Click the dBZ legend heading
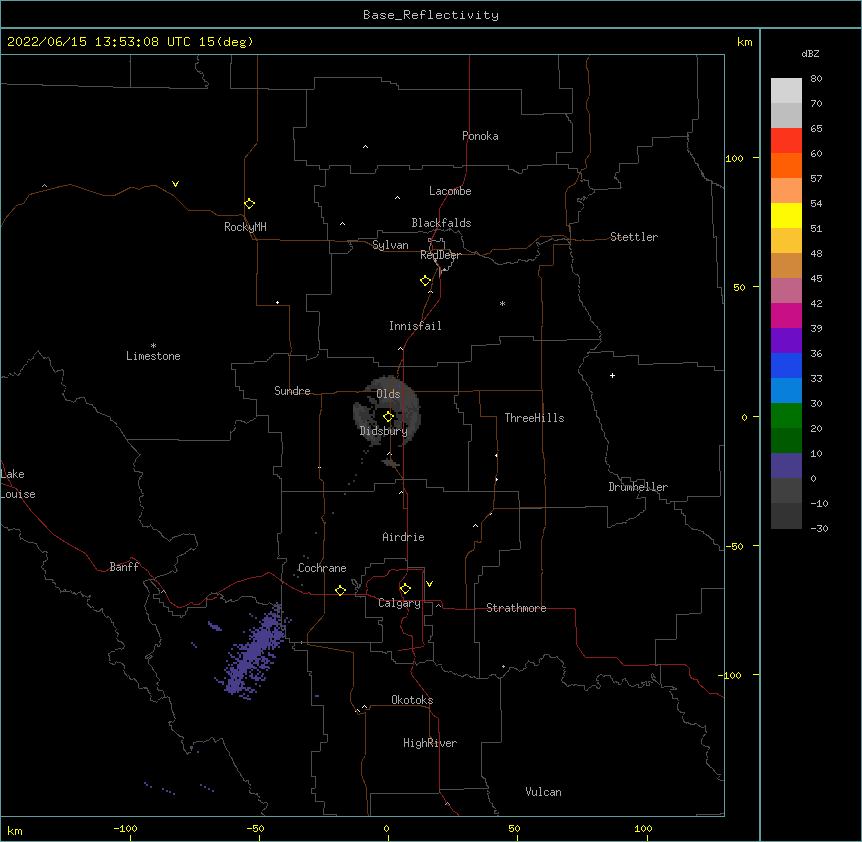Image resolution: width=862 pixels, height=842 pixels. [810, 53]
